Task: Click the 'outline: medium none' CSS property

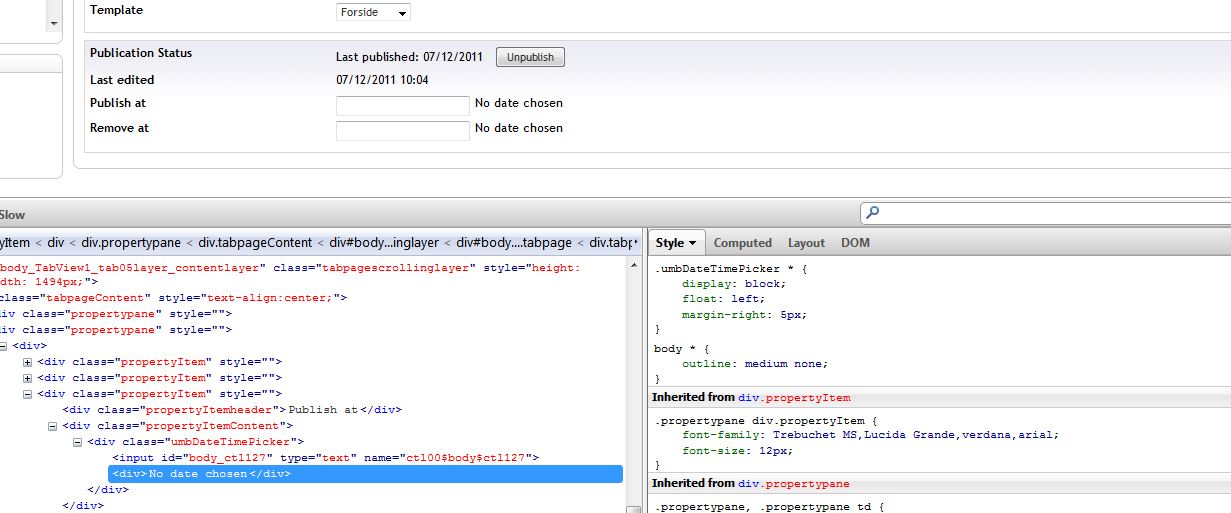Action: click(x=755, y=364)
